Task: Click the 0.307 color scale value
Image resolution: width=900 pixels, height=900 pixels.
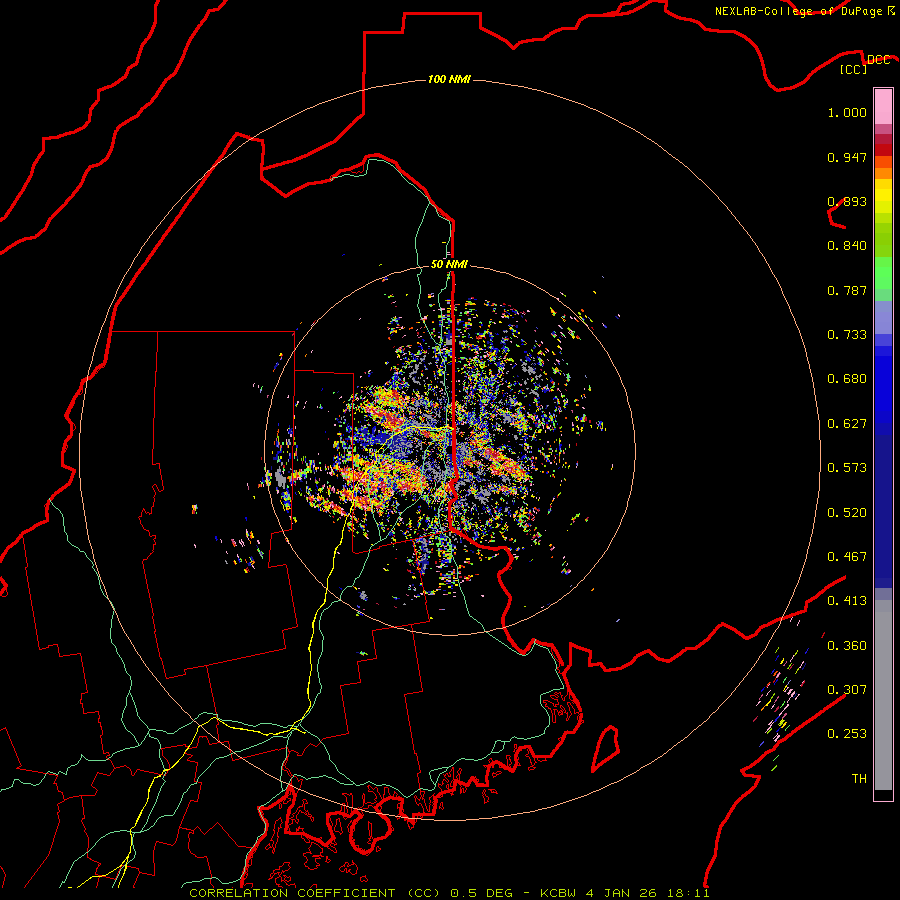Action: pos(847,690)
